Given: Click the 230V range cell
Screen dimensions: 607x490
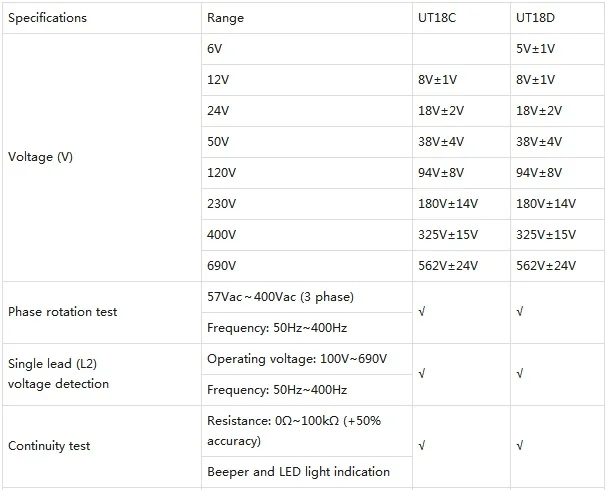Looking at the screenshot, I should 221,204.
